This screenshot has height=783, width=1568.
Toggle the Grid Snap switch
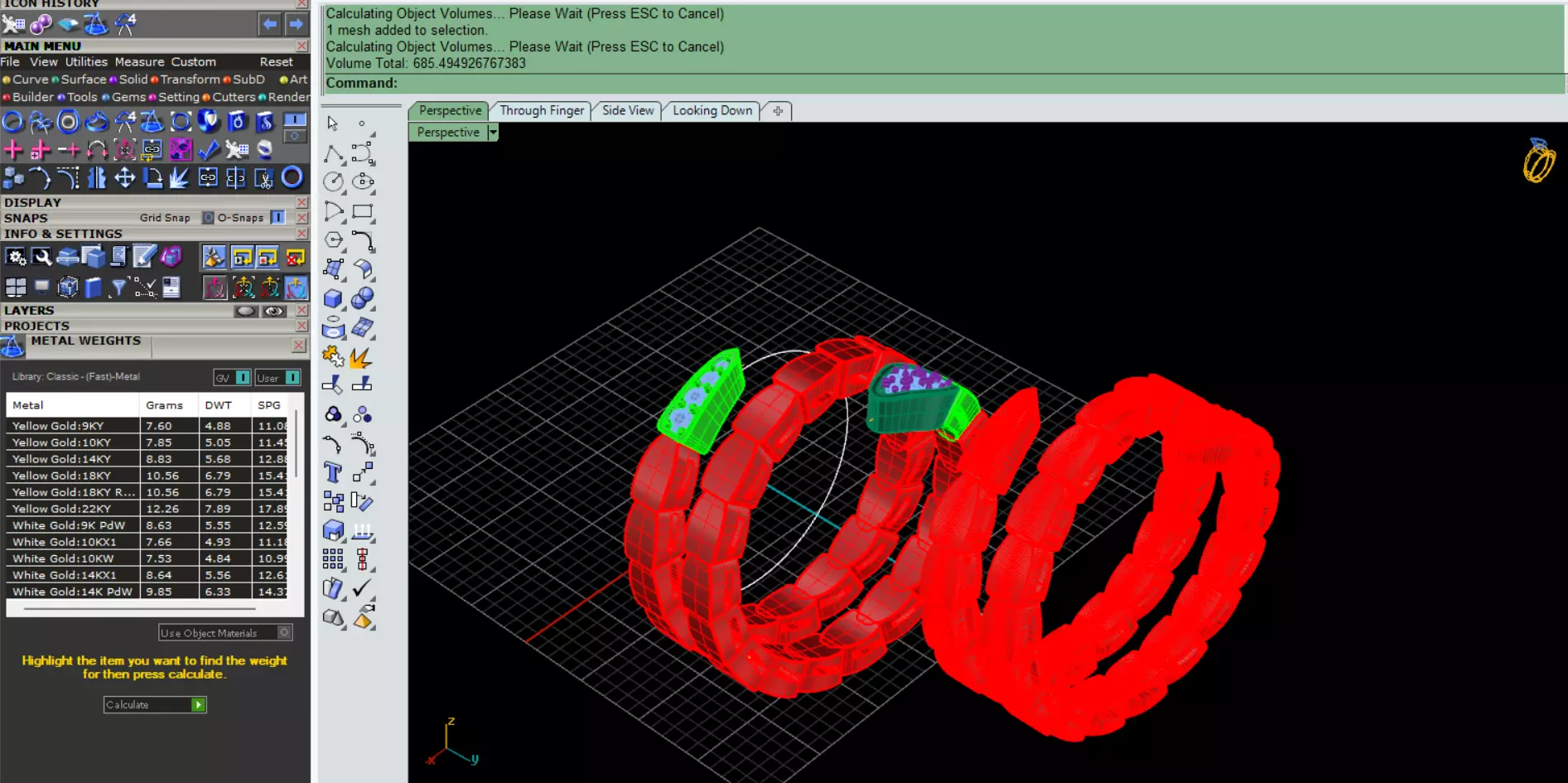208,218
